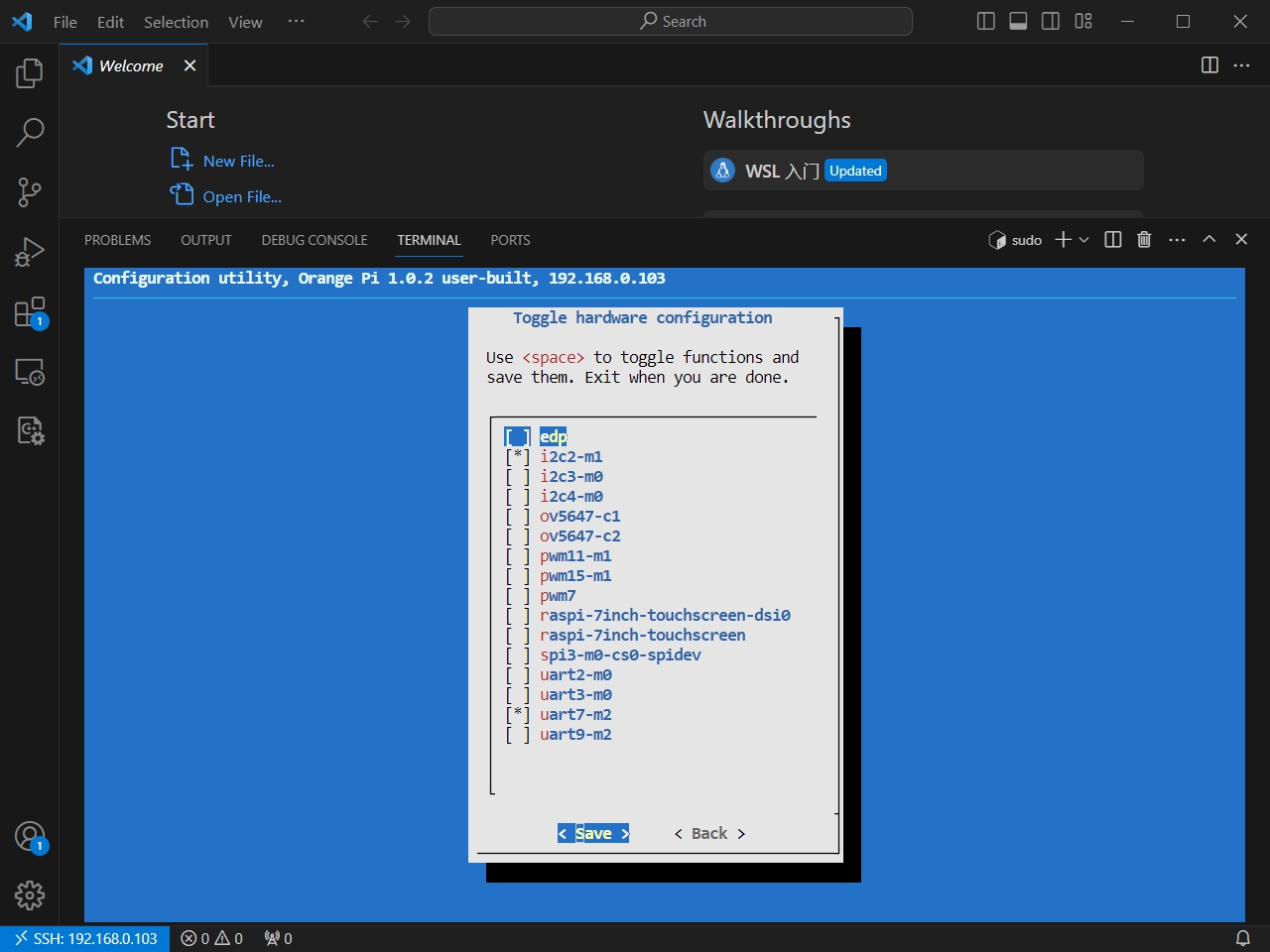This screenshot has height=952, width=1270.
Task: Click Back in the hardware configuration dialog
Action: 709,833
